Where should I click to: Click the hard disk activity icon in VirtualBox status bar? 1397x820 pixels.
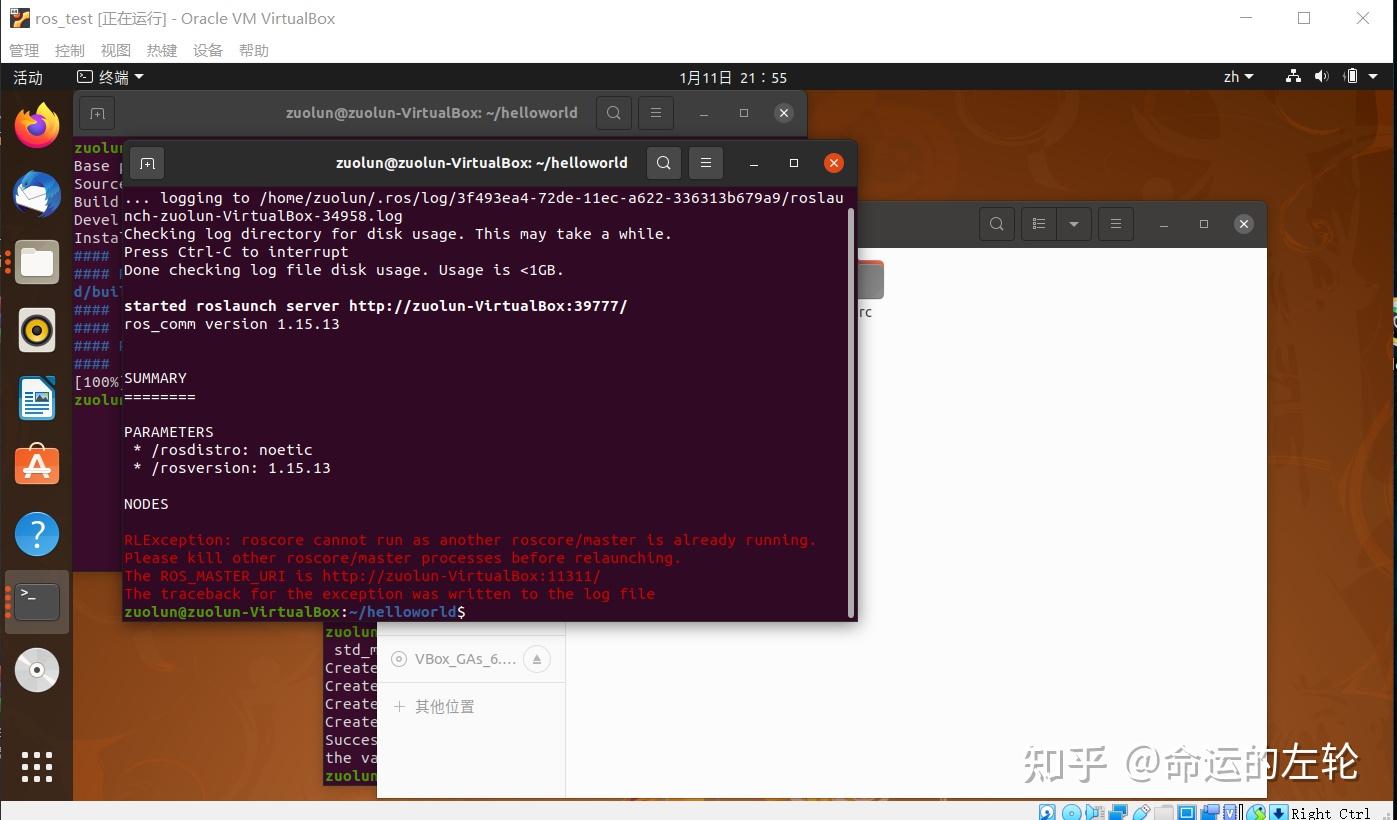[x=1046, y=811]
